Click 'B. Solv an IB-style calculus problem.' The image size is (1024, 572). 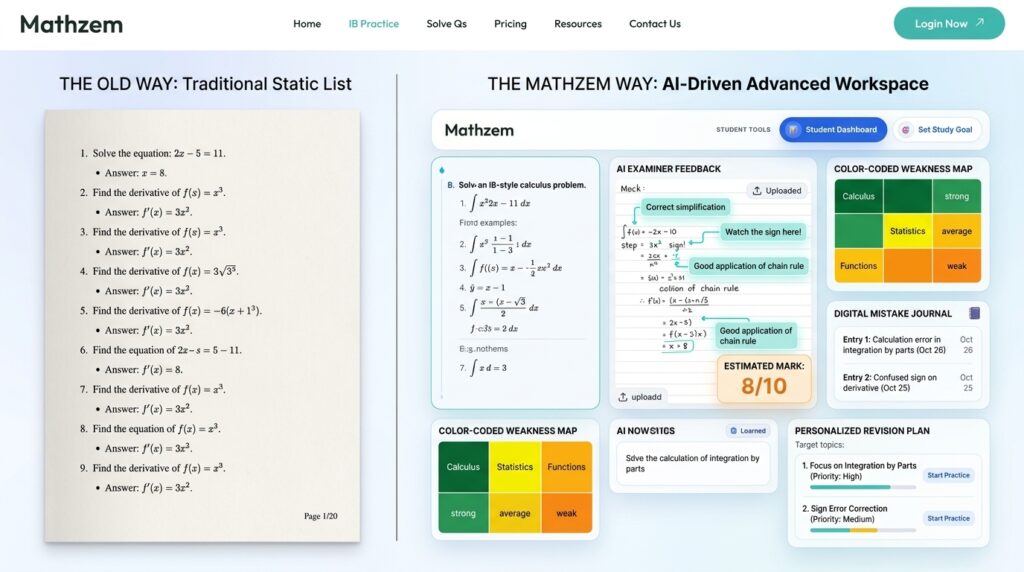pyautogui.click(x=517, y=185)
